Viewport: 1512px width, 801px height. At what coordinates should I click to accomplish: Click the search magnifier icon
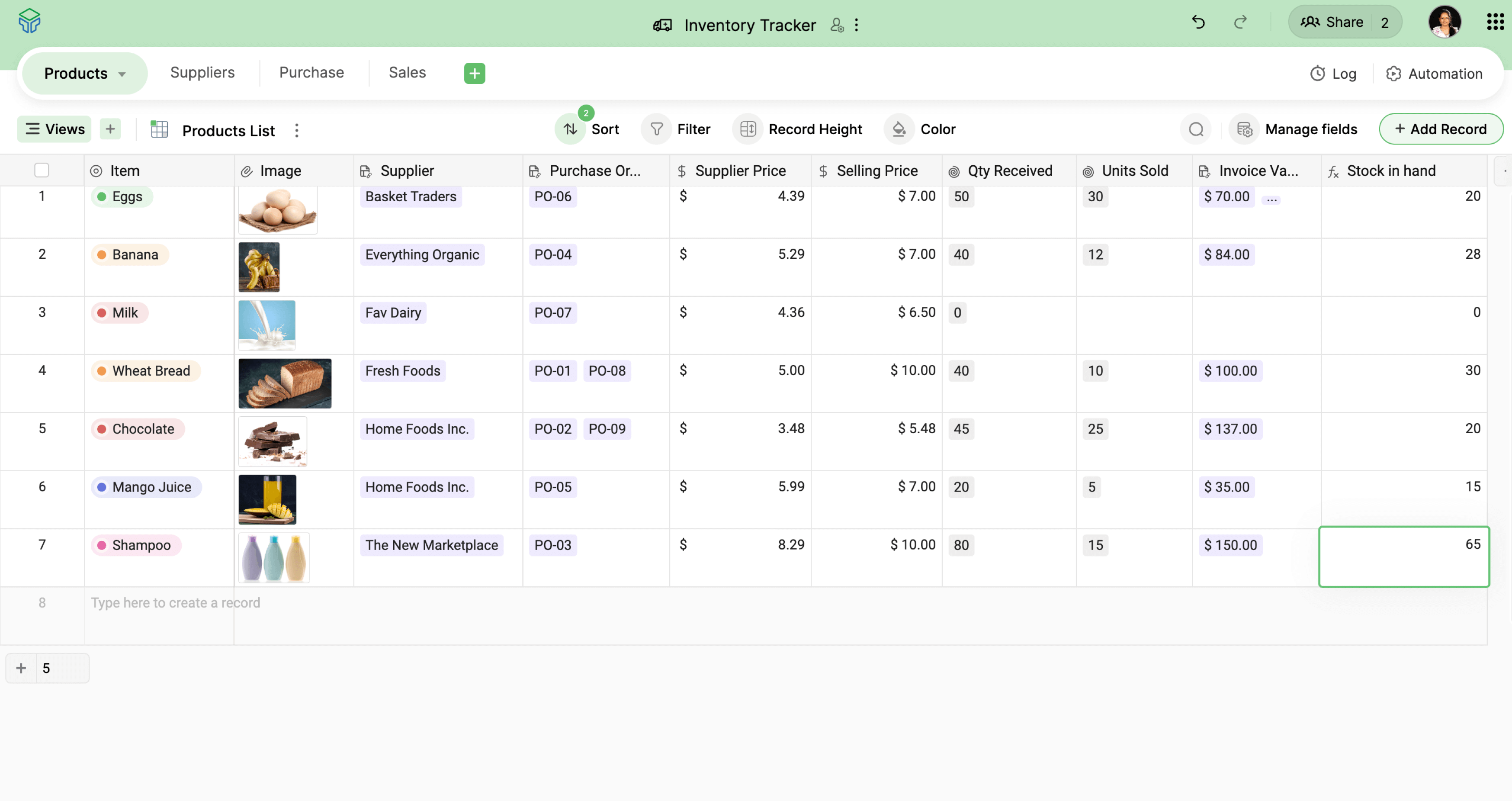pyautogui.click(x=1196, y=129)
